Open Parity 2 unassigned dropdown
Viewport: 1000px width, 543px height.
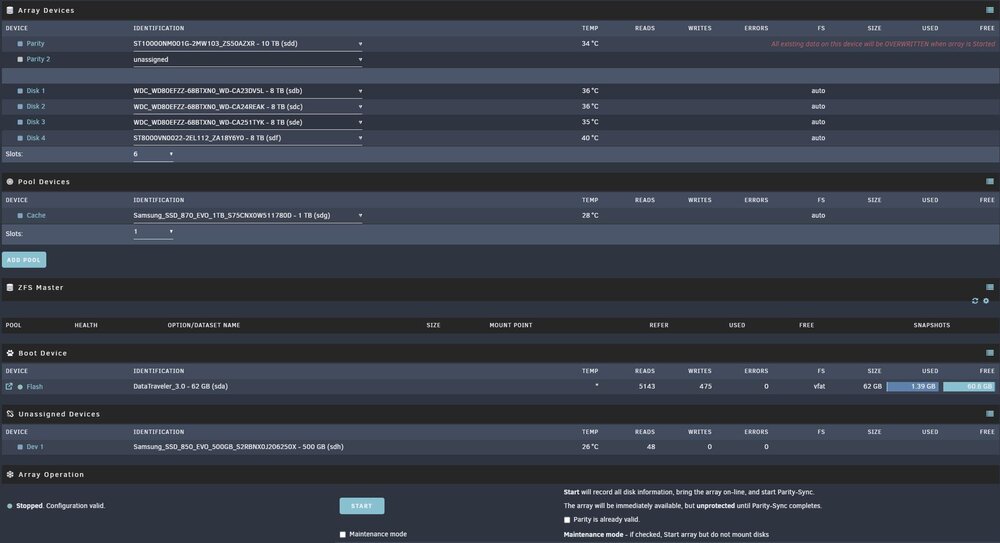click(247, 59)
